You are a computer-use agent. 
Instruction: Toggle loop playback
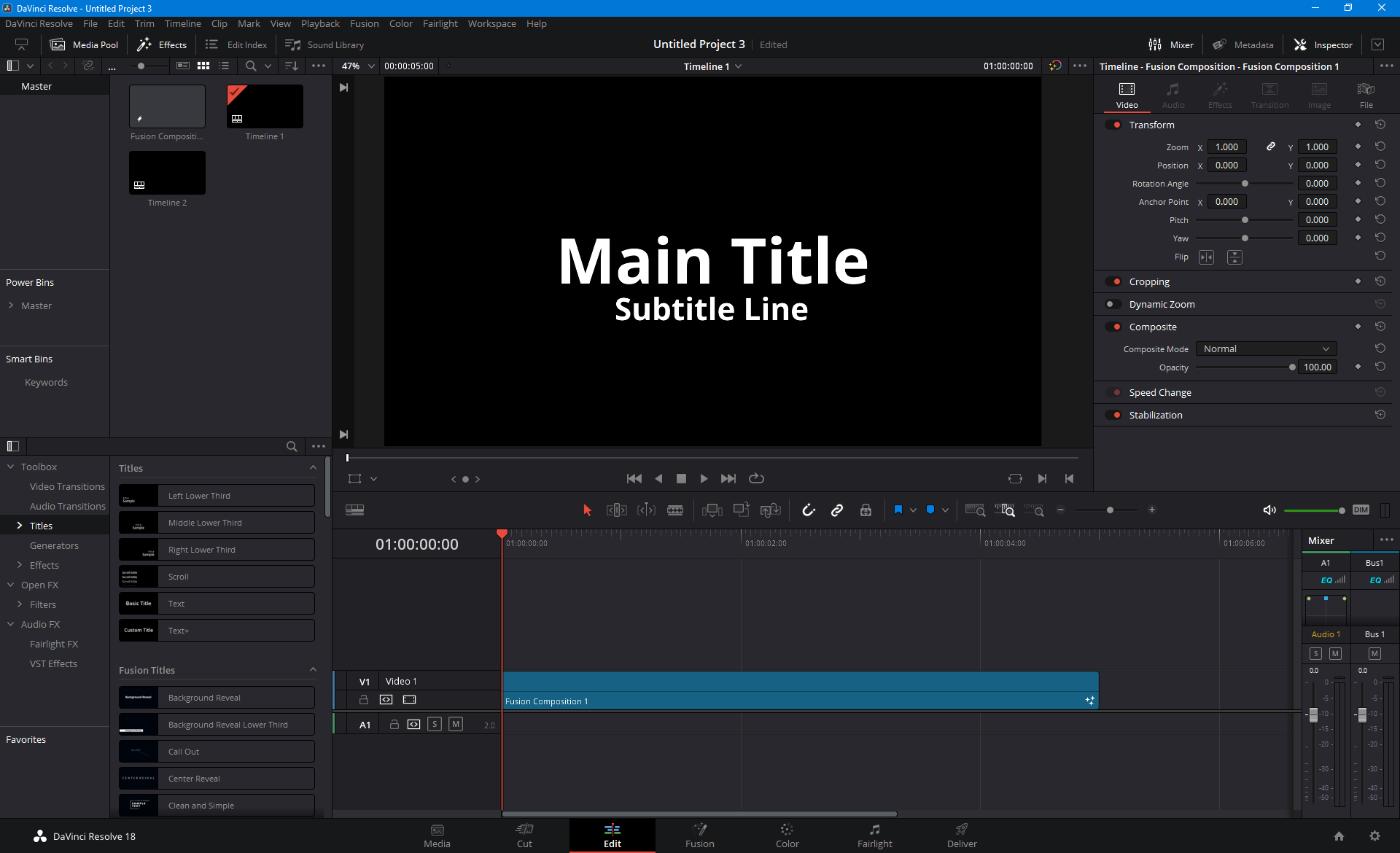756,479
